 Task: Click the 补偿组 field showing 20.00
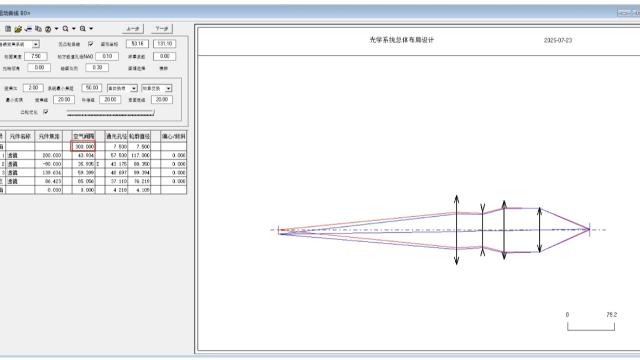click(110, 100)
